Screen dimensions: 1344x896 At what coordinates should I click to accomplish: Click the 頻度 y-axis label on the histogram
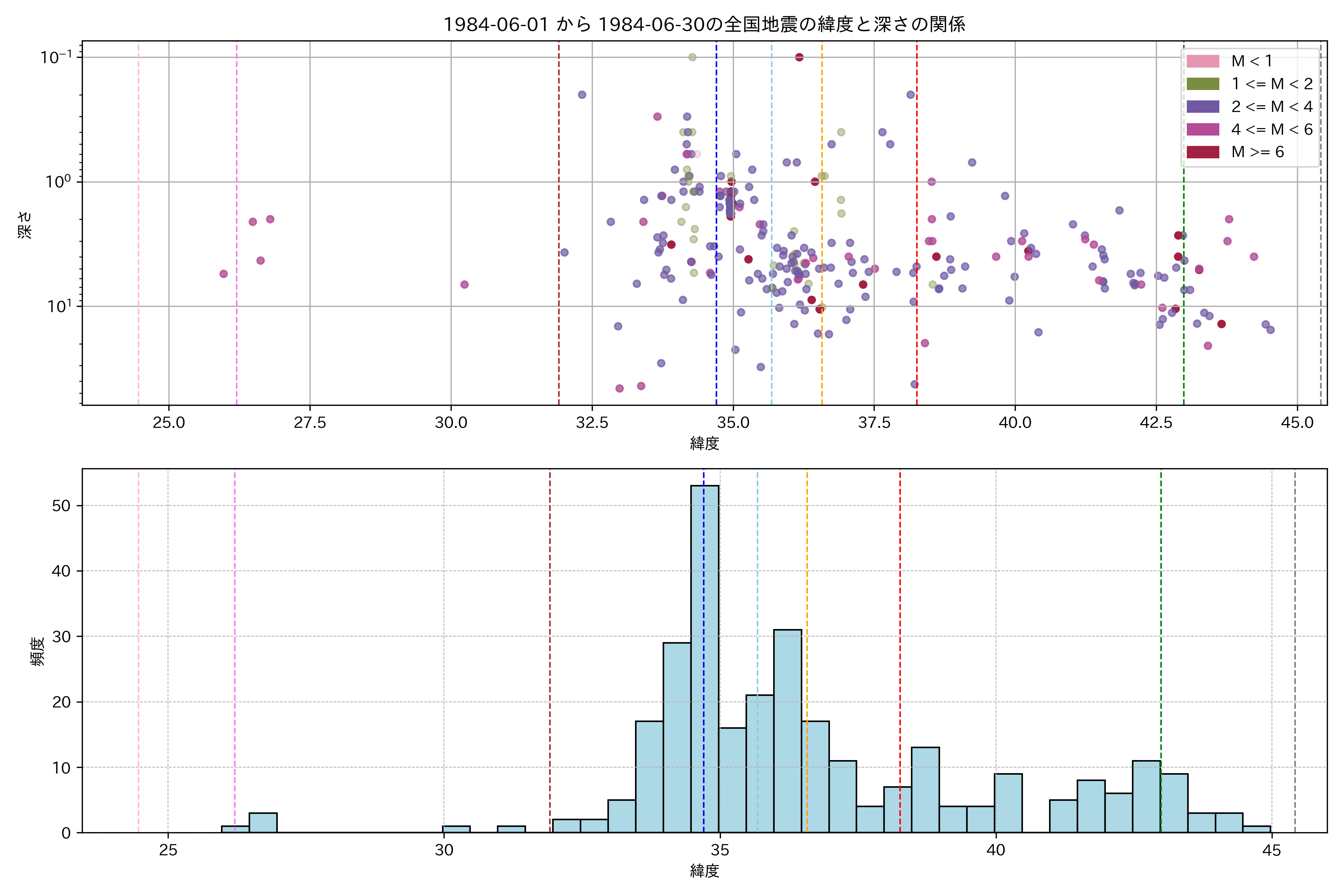(x=37, y=651)
